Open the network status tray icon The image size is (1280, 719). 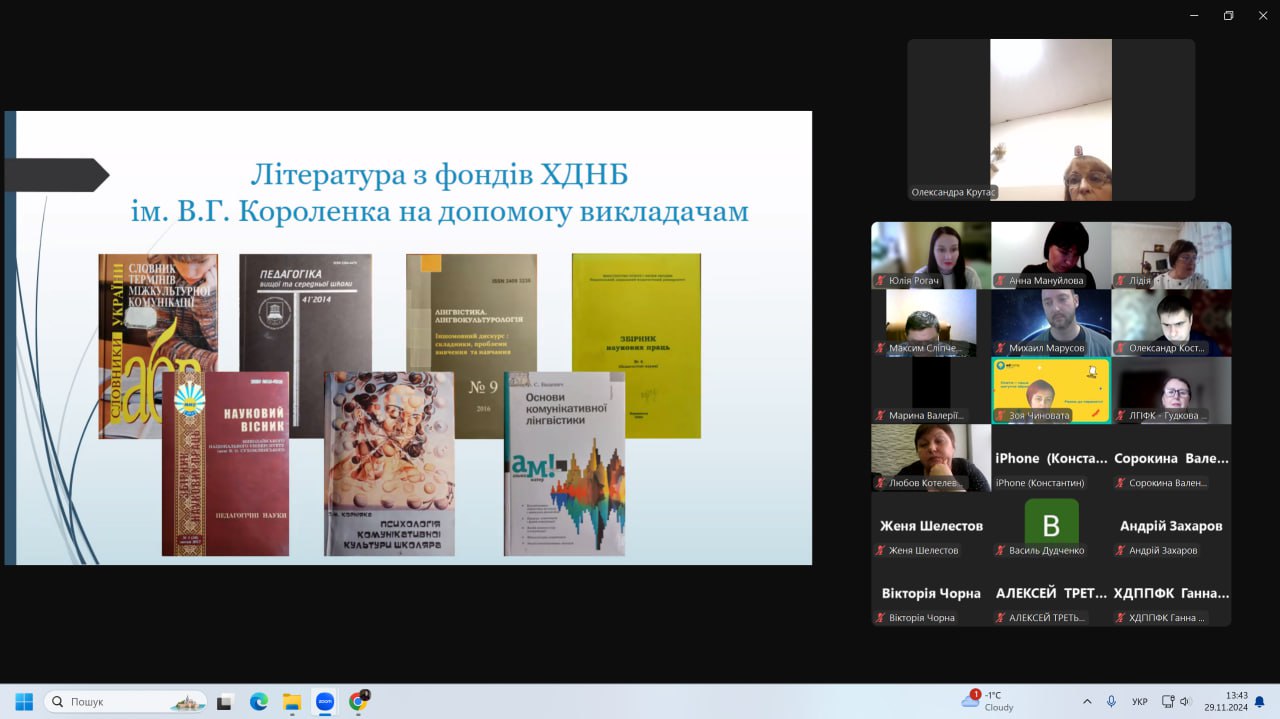1168,702
